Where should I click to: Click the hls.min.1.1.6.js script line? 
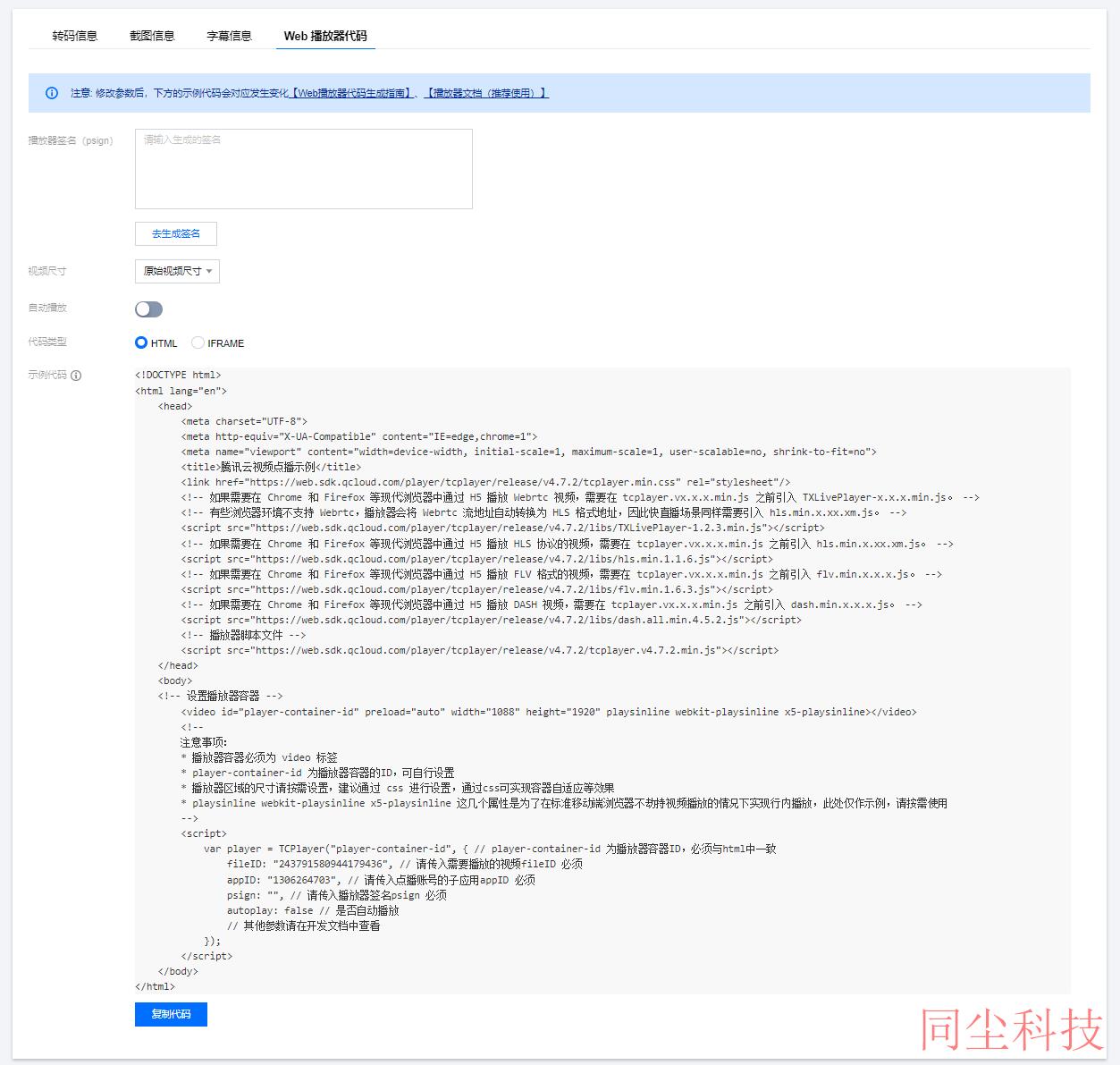476,559
